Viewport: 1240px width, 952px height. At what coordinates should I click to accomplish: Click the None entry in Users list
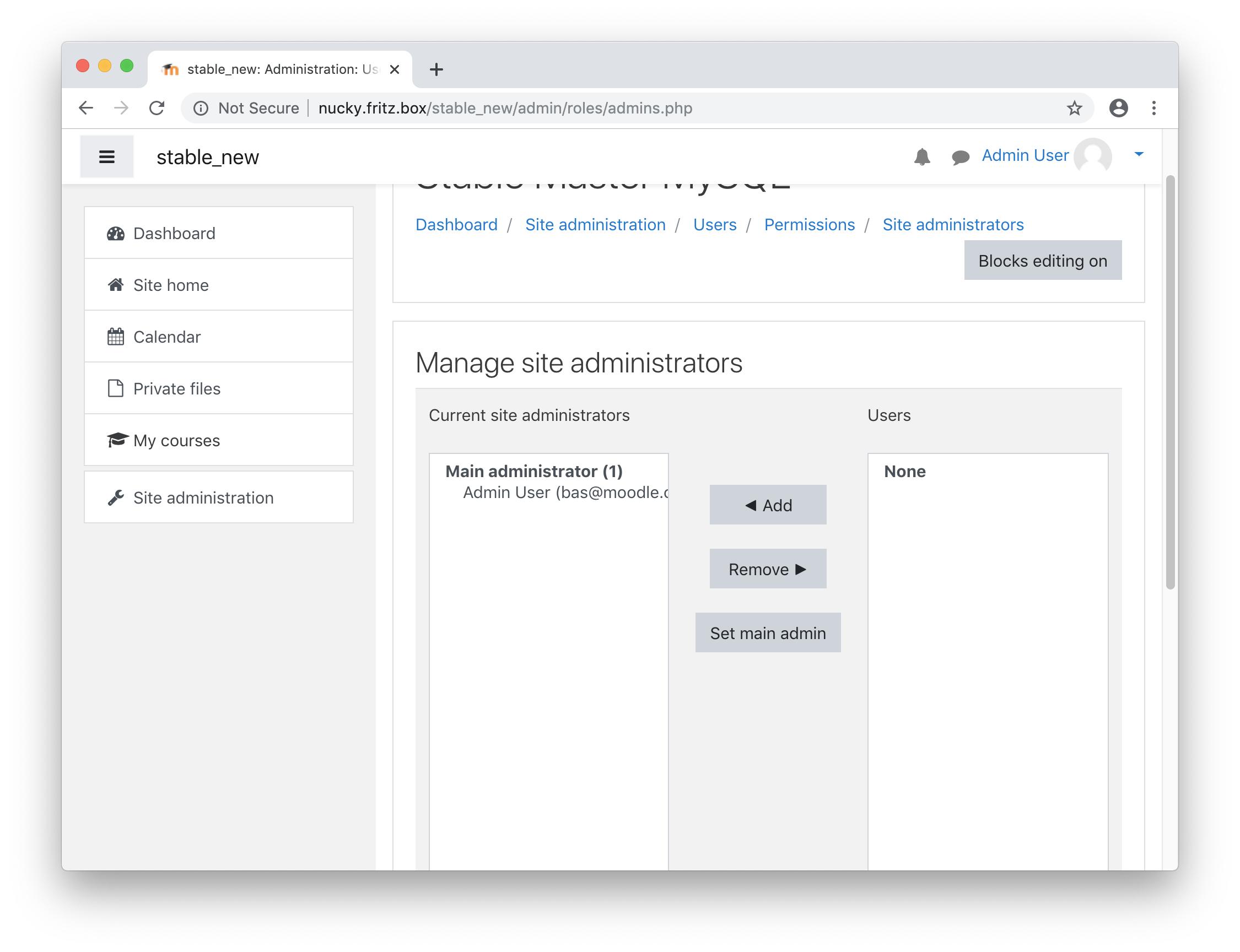point(904,471)
